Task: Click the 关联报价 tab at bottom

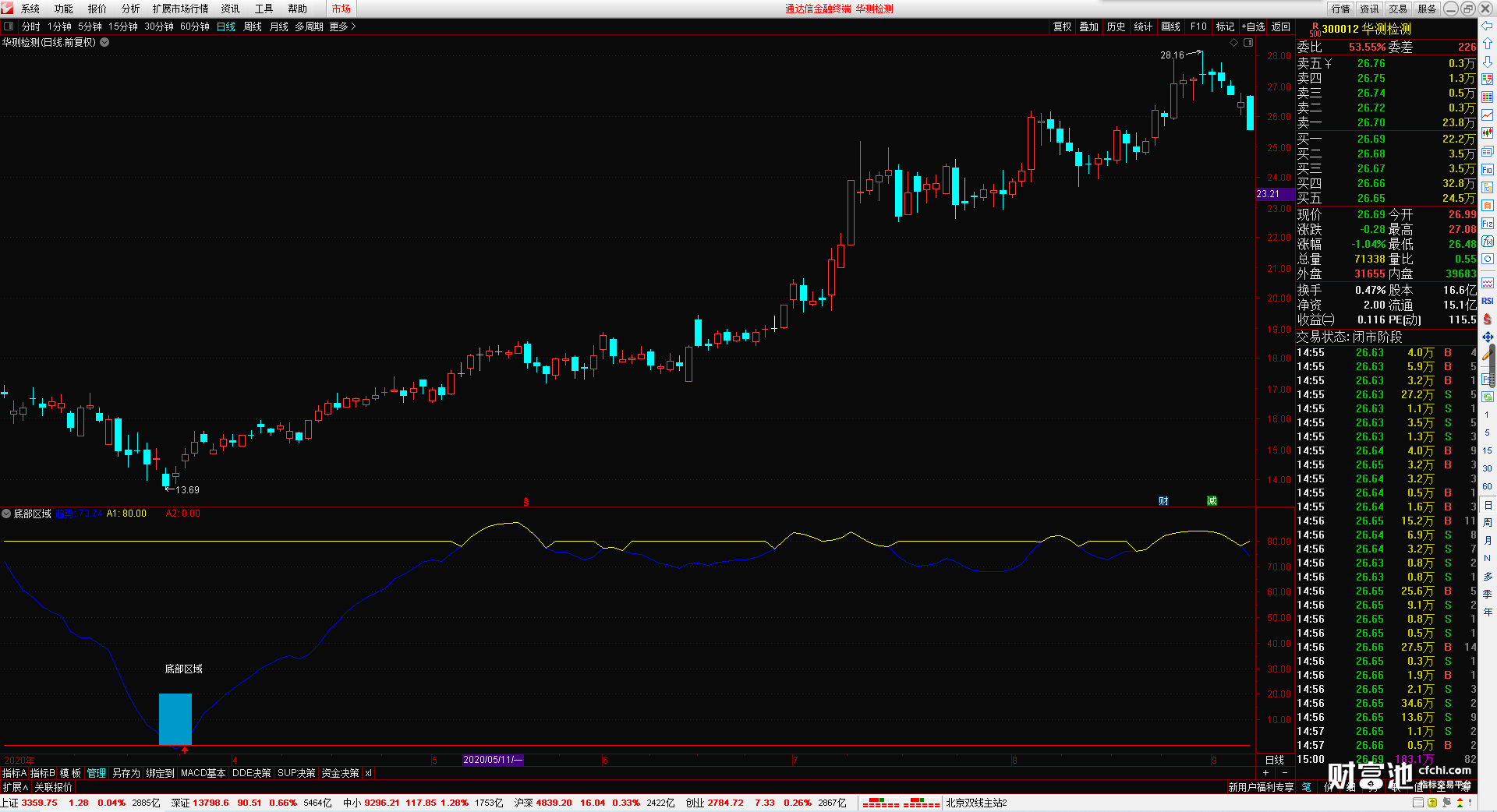Action: 53,787
